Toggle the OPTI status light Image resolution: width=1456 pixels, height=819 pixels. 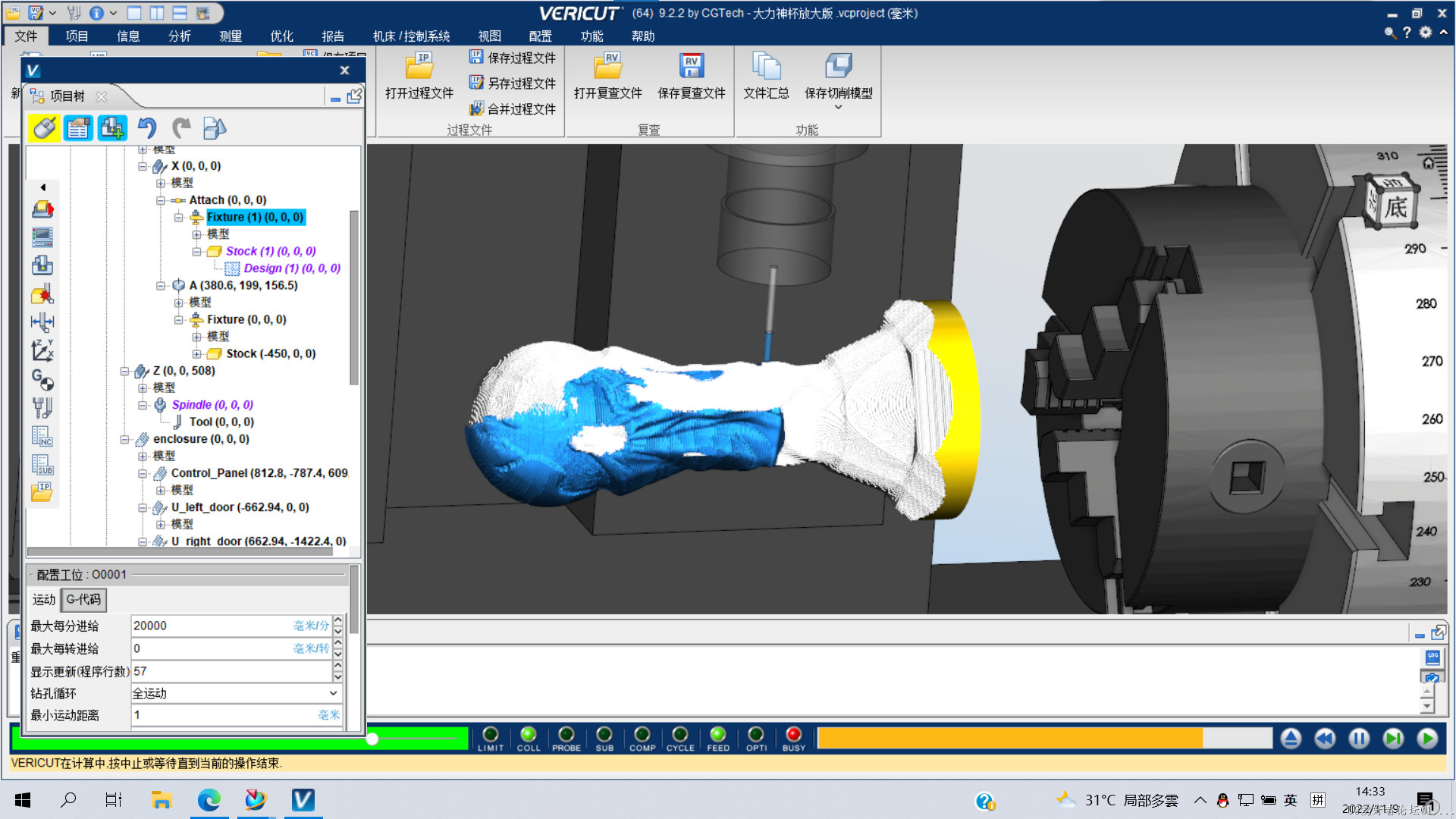pos(756,734)
